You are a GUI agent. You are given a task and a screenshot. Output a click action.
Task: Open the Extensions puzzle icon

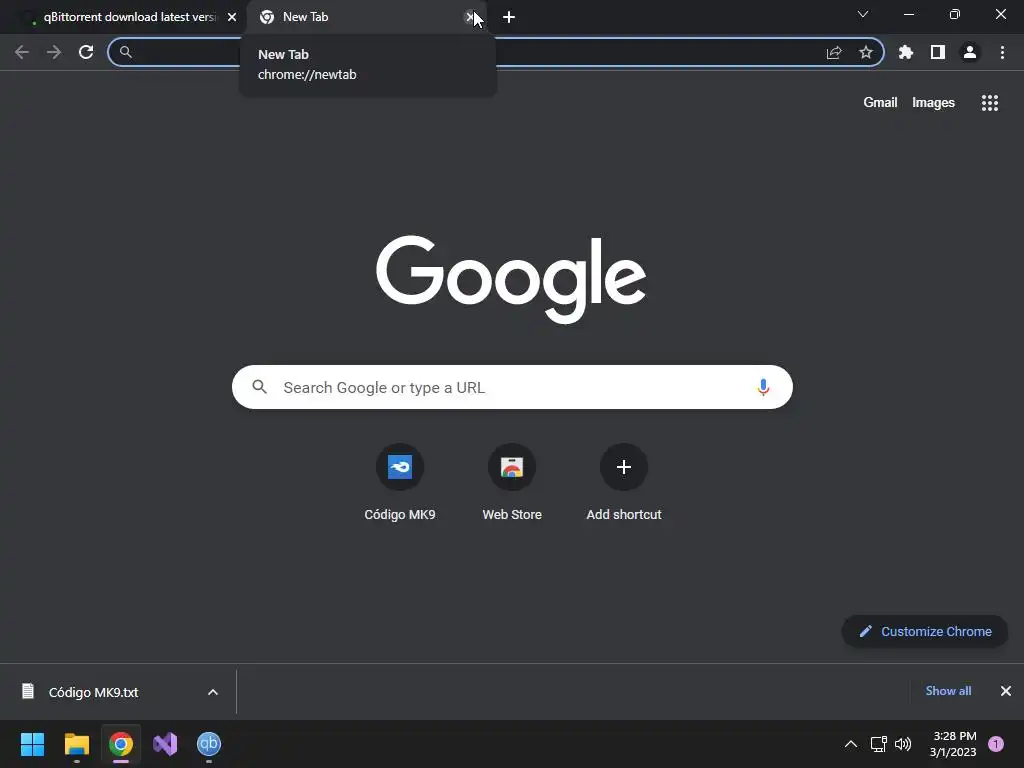tap(906, 52)
